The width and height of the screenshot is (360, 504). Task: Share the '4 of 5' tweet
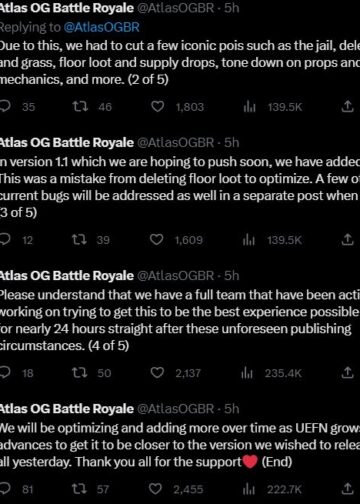[x=347, y=372]
